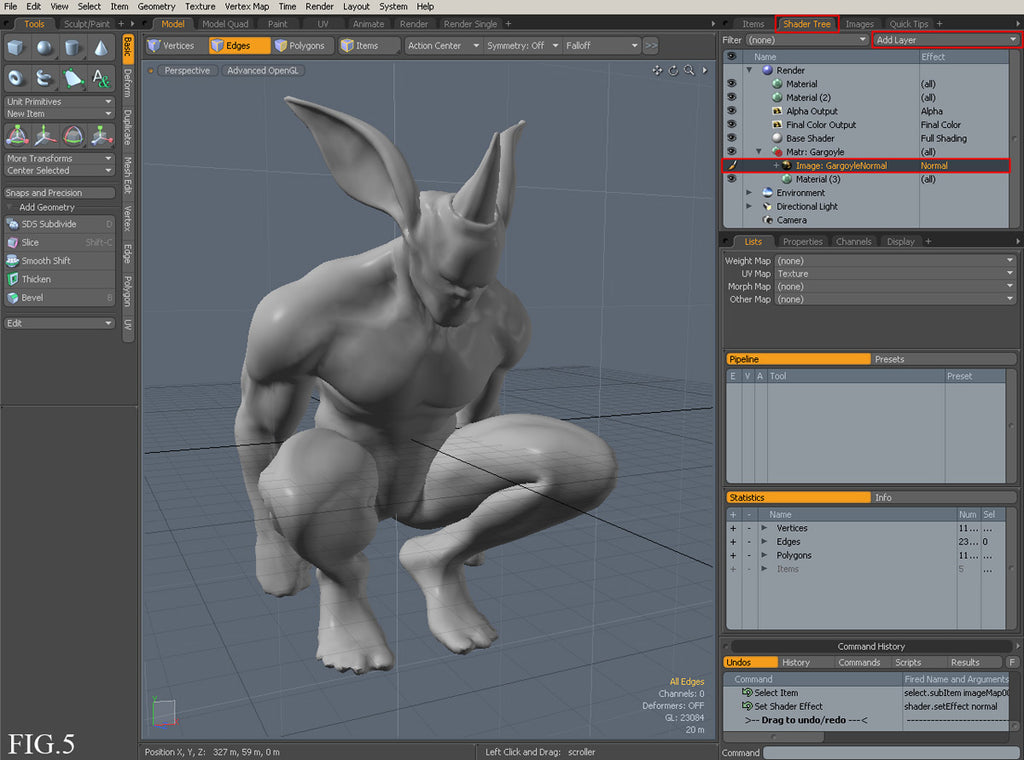Pick the Cone primitive tool

pyautogui.click(x=101, y=47)
